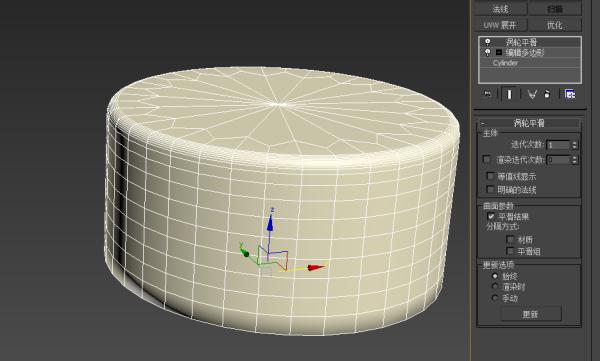Uncheck 平滑结果 checkbox
Image resolution: width=600 pixels, height=361 pixels.
[x=491, y=216]
